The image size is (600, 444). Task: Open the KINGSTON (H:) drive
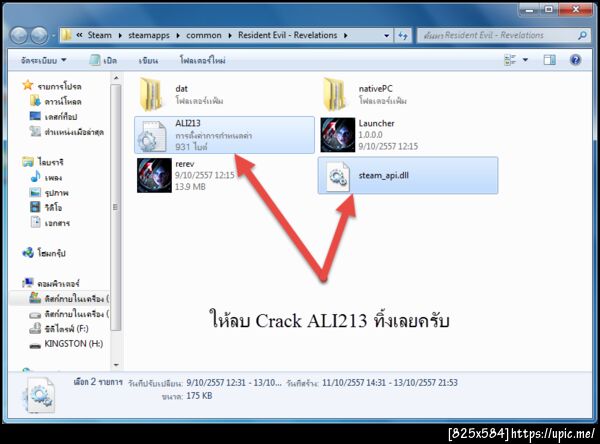click(x=66, y=344)
